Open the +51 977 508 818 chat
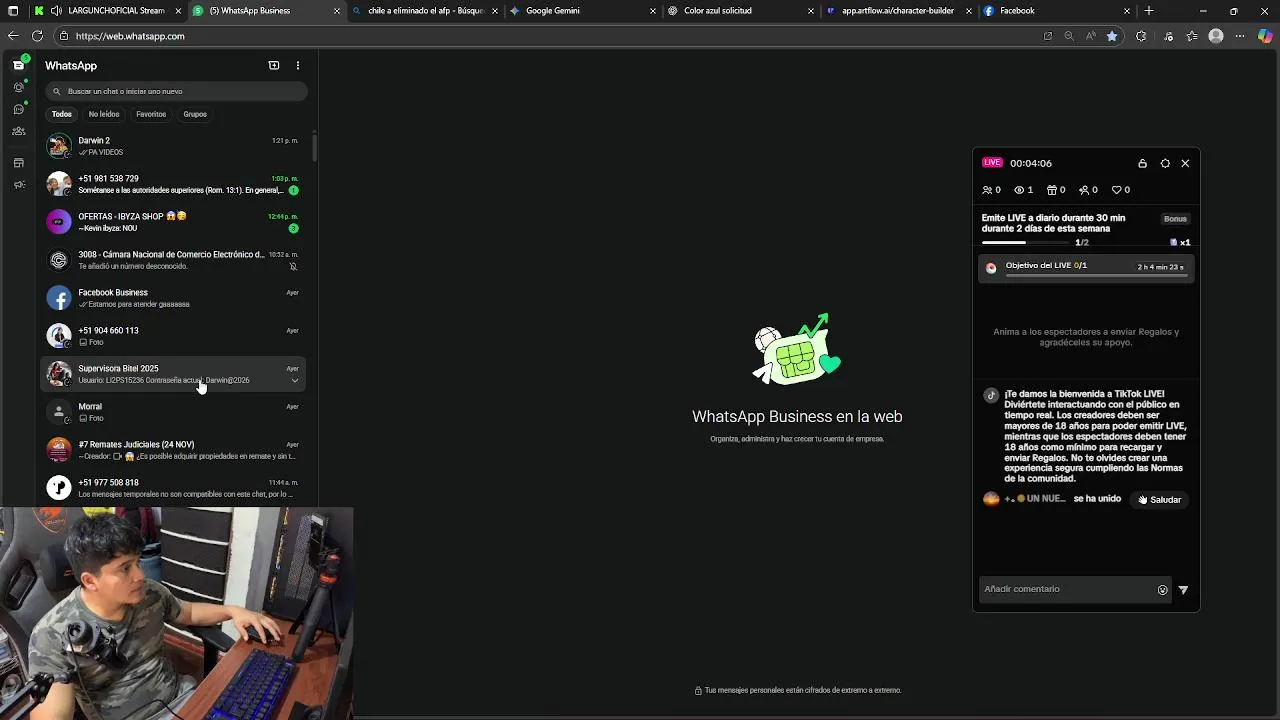 174,488
